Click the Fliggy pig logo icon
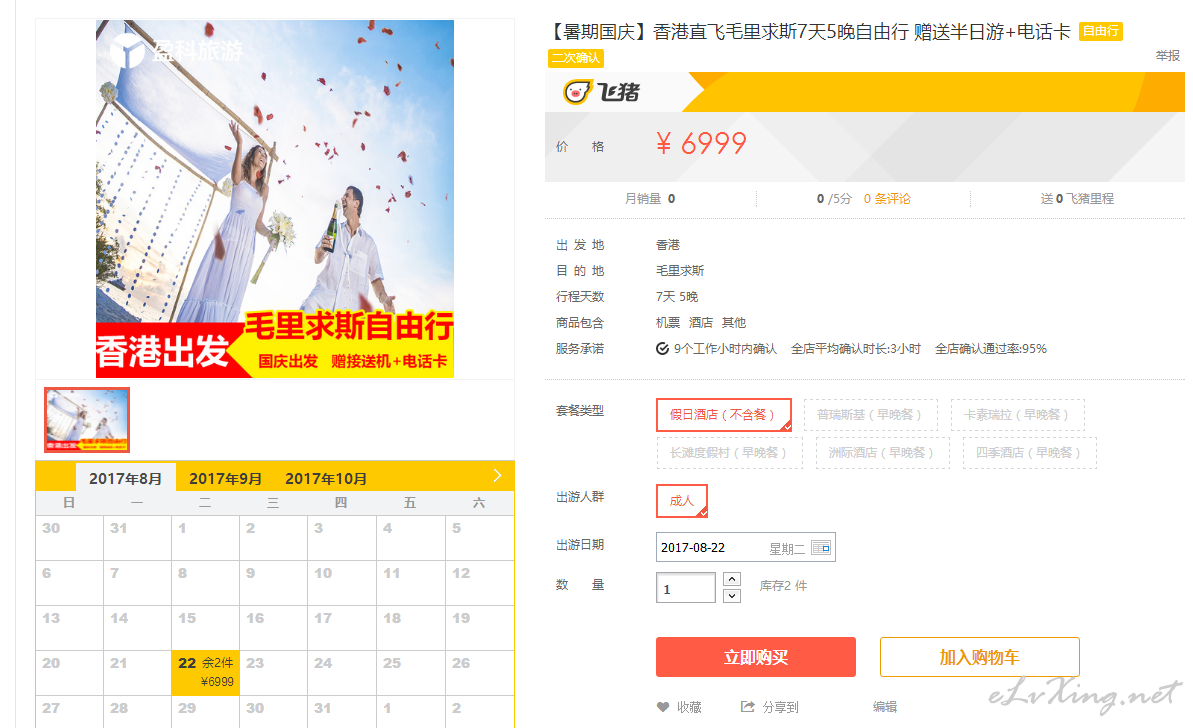Screen dimensions: 1193x728 coord(577,92)
